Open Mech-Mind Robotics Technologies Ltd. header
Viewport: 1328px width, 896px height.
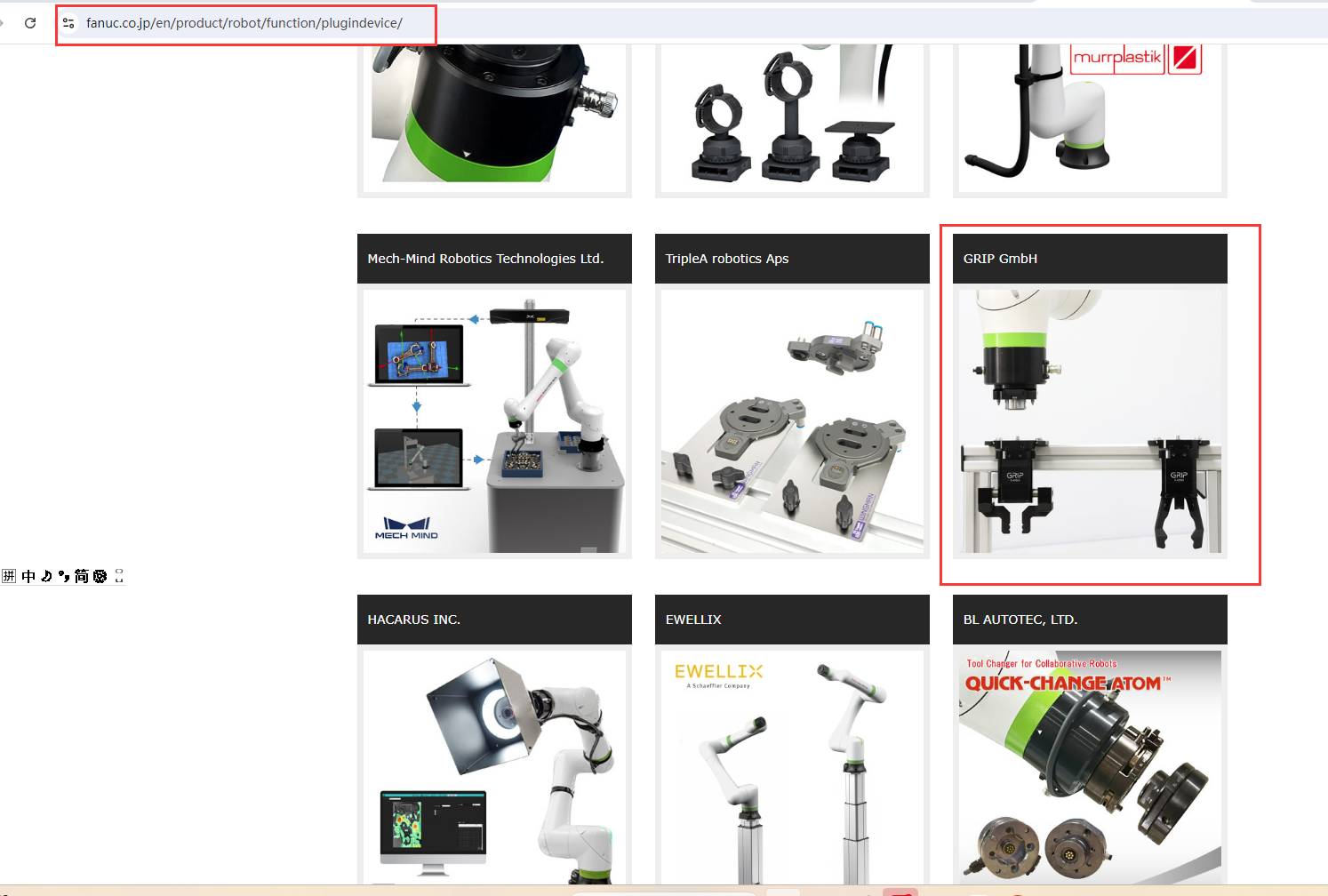pyautogui.click(x=494, y=259)
